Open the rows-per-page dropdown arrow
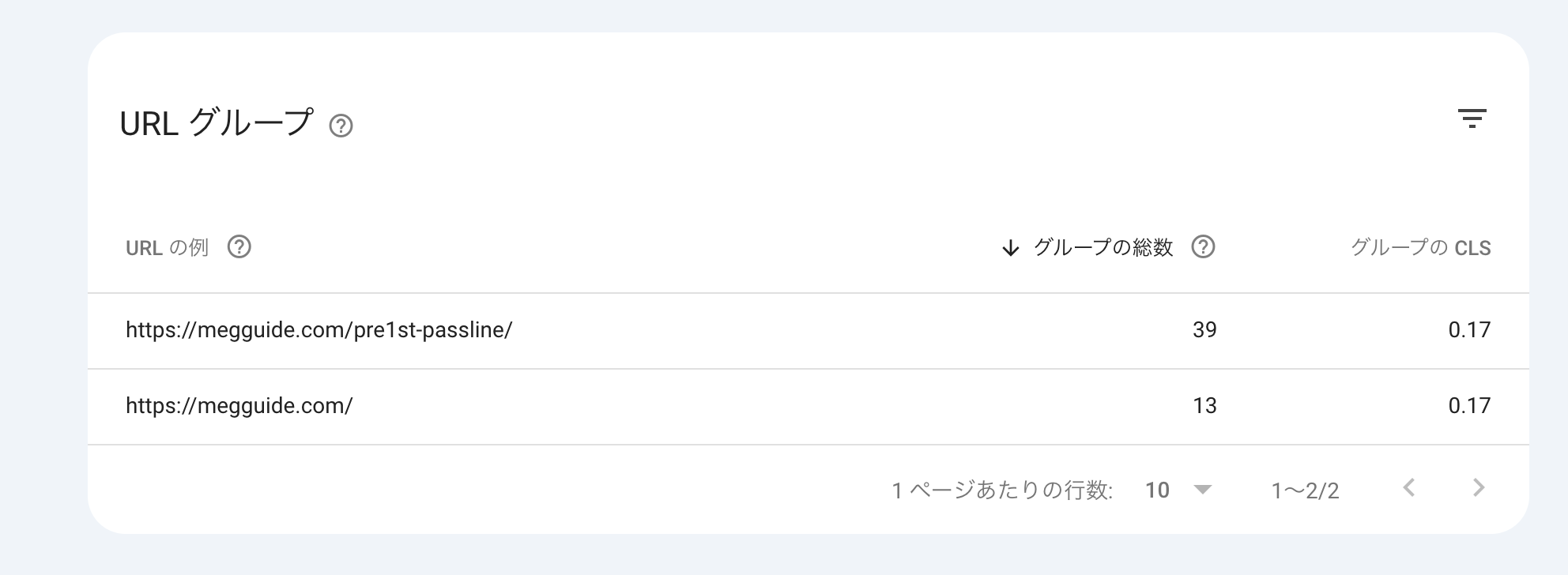The image size is (1568, 575). pos(1202,490)
